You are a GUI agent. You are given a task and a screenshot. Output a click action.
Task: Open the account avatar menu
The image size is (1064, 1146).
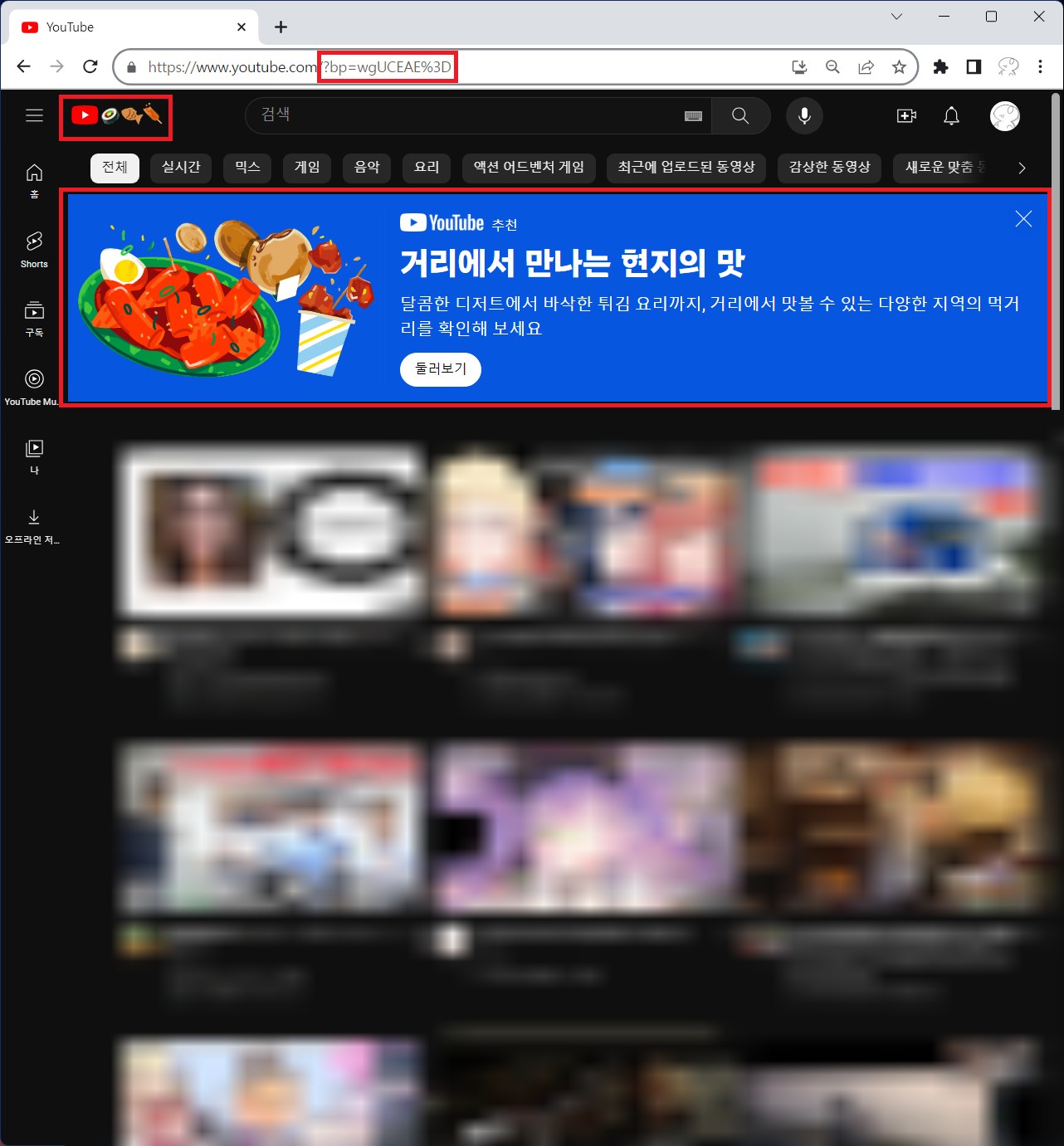1005,116
